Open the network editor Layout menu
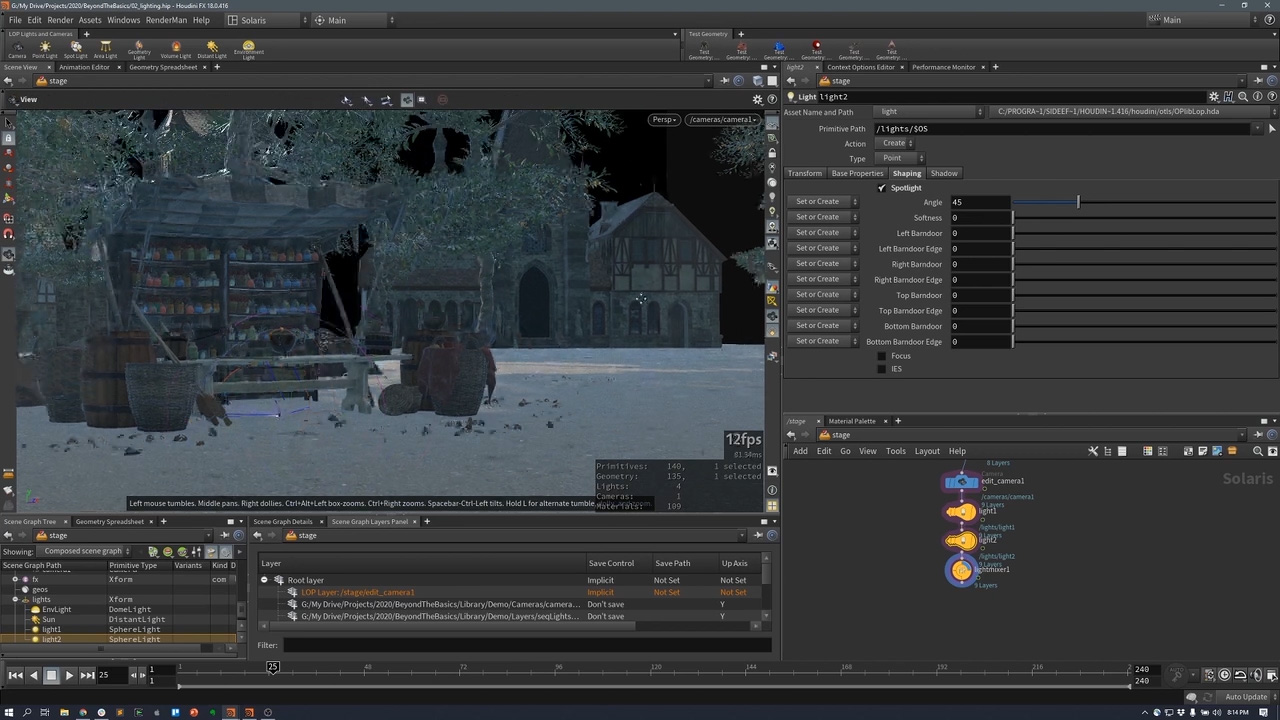1280x720 pixels. 927,452
